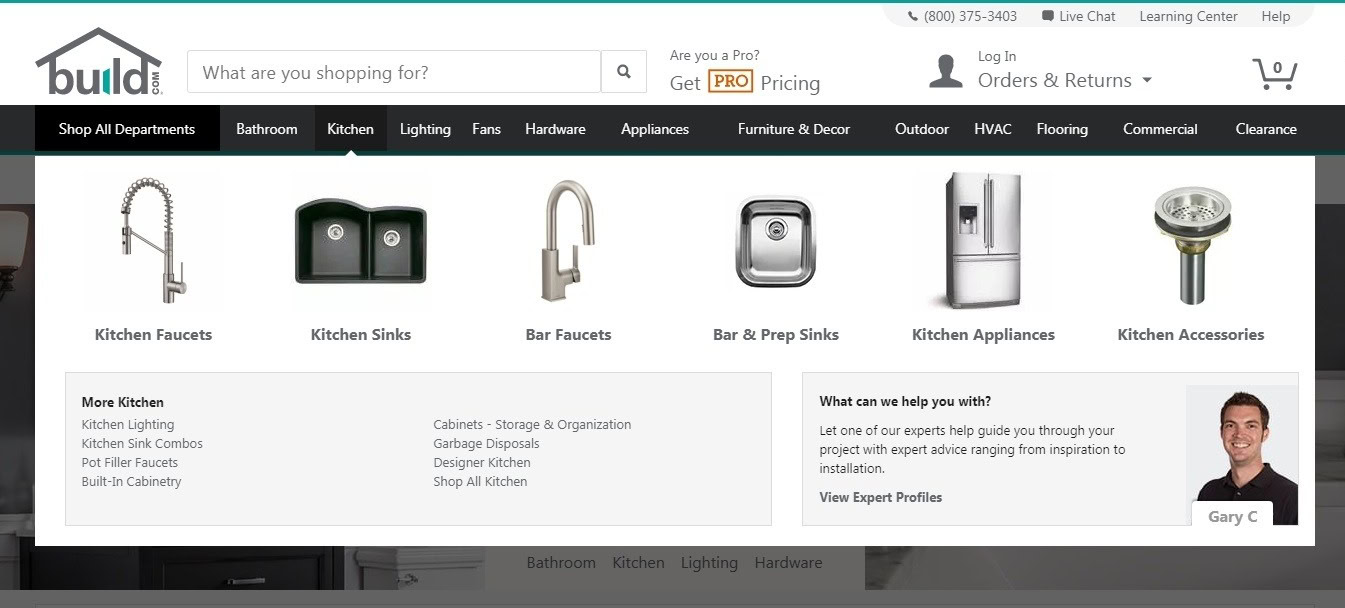Viewport: 1345px width, 608px height.
Task: Open the shopping cart icon
Action: 1275,73
